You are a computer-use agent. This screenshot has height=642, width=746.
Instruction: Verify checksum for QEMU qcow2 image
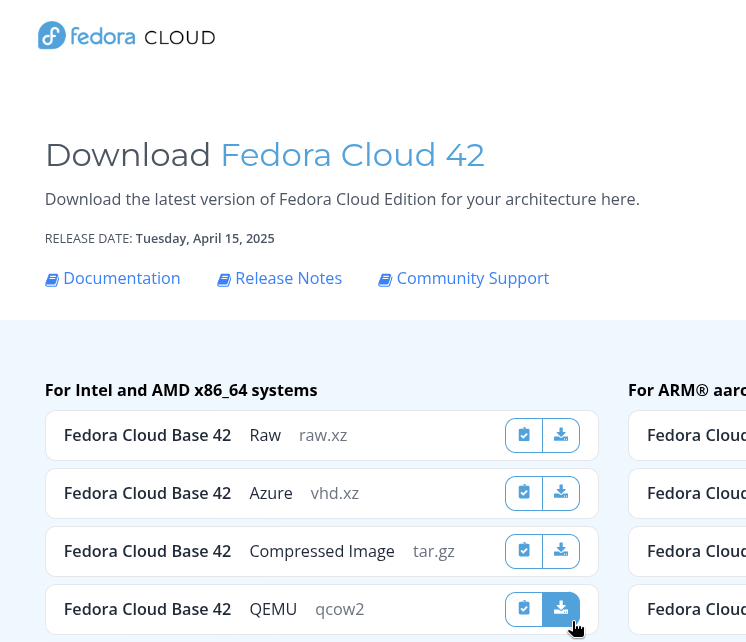coord(524,609)
